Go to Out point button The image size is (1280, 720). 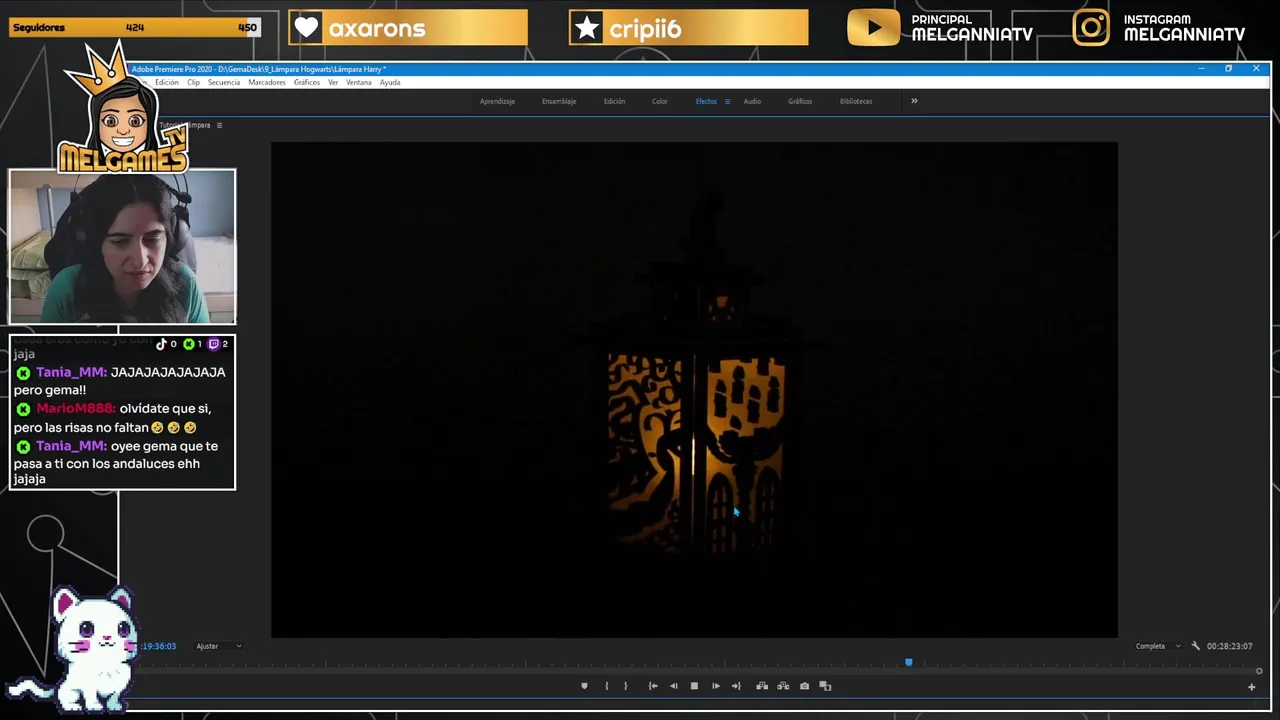pos(736,686)
